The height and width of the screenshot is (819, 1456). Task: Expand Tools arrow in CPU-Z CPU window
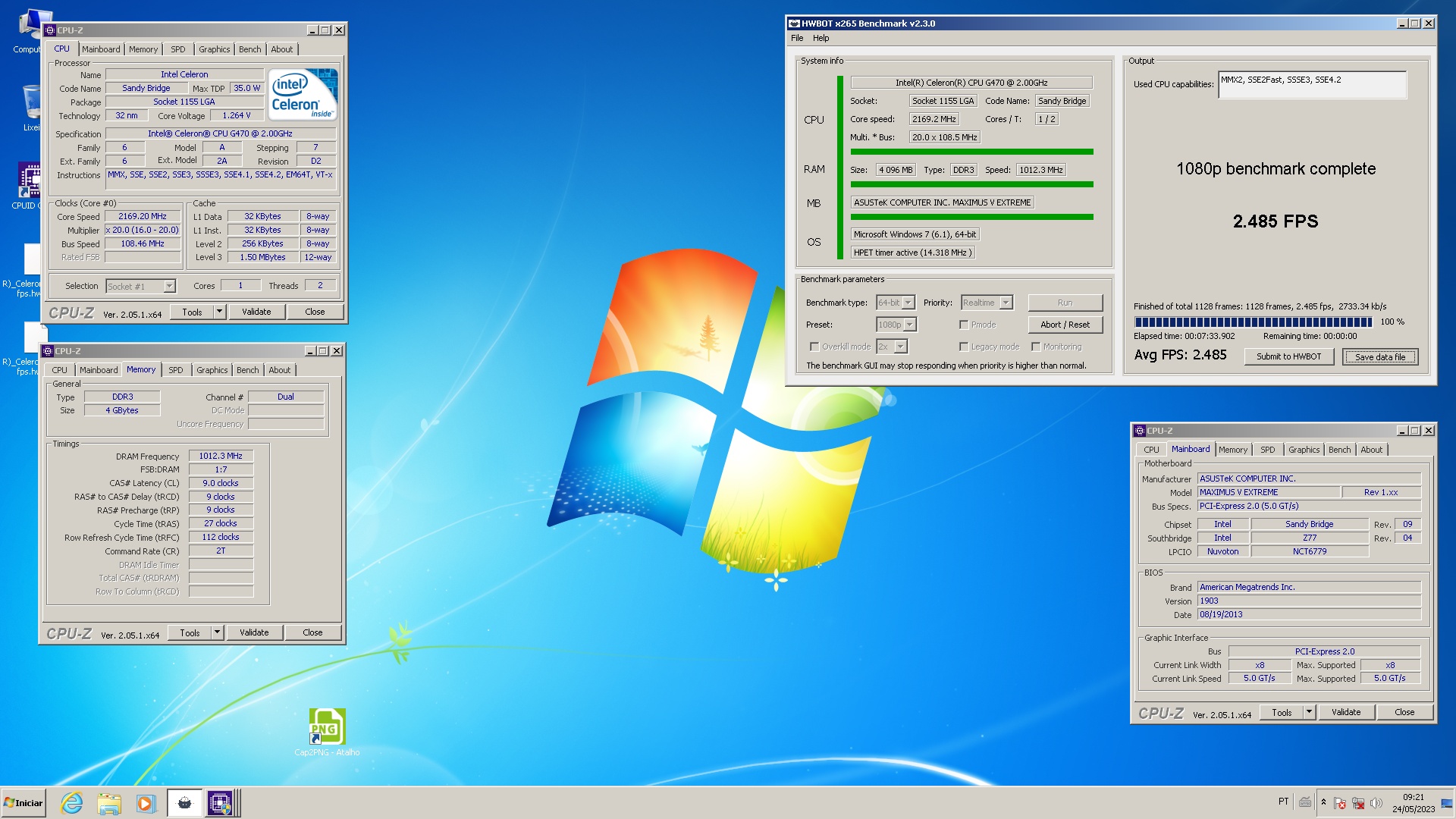219,312
